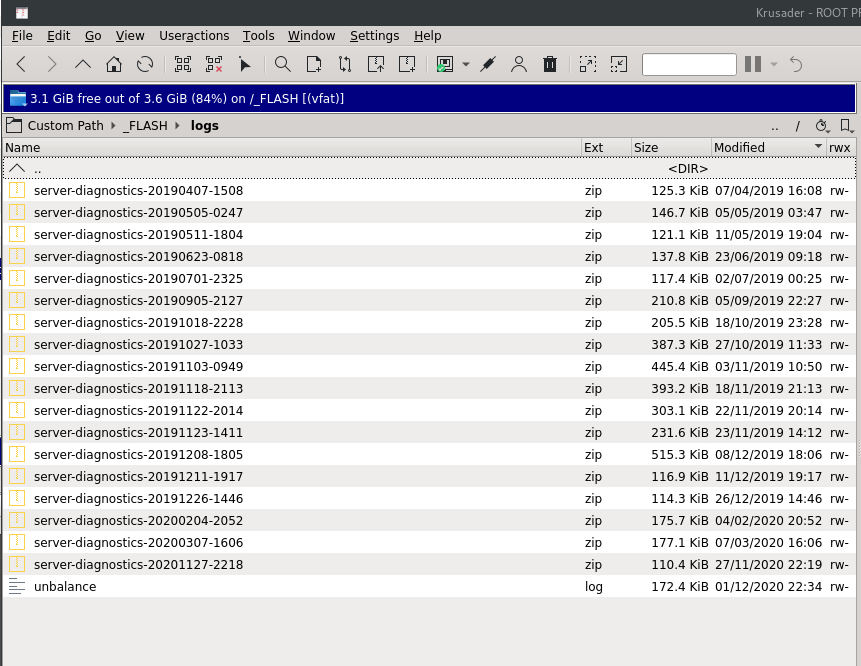Viewport: 861px width, 666px height.
Task: Open the Search magnifier tool
Action: (283, 64)
